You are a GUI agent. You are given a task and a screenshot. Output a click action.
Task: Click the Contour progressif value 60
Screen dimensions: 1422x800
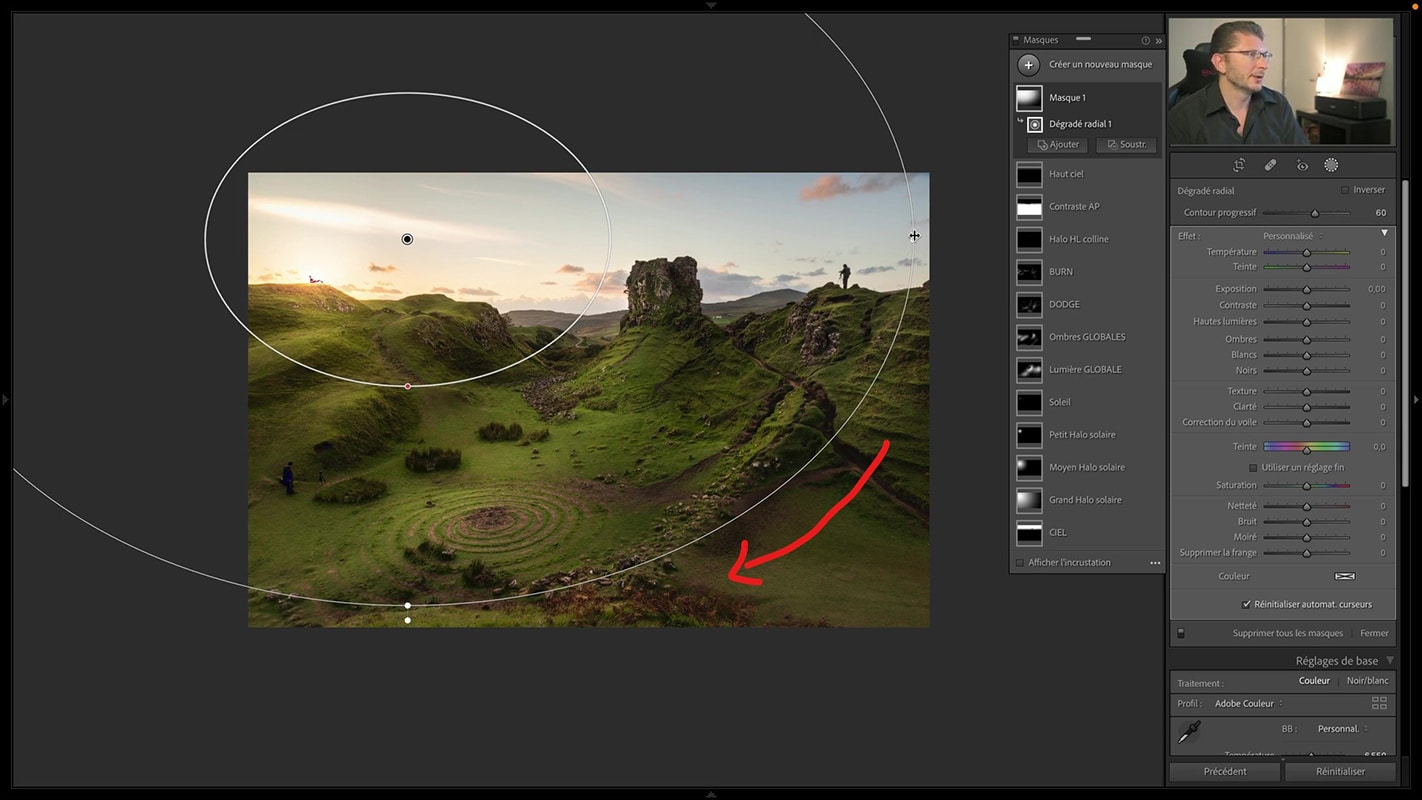coord(1380,213)
